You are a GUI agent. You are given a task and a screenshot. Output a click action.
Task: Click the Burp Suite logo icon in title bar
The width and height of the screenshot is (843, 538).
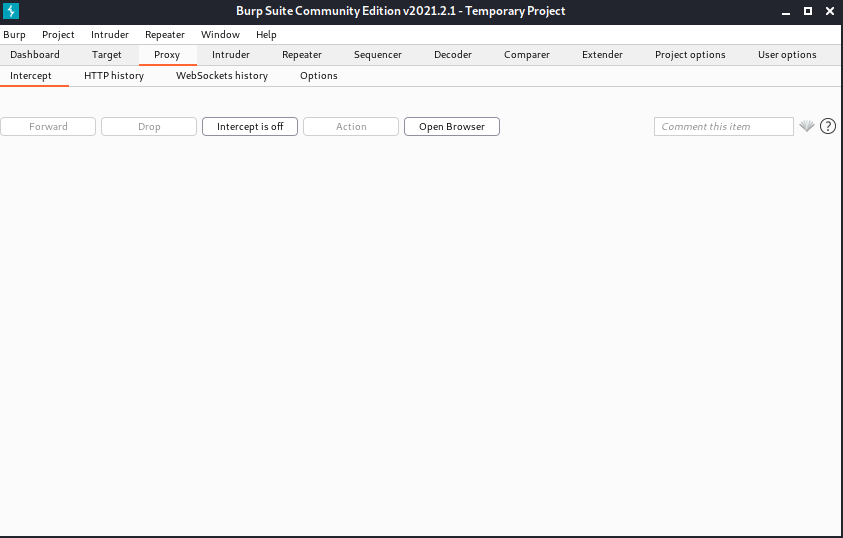(x=11, y=11)
